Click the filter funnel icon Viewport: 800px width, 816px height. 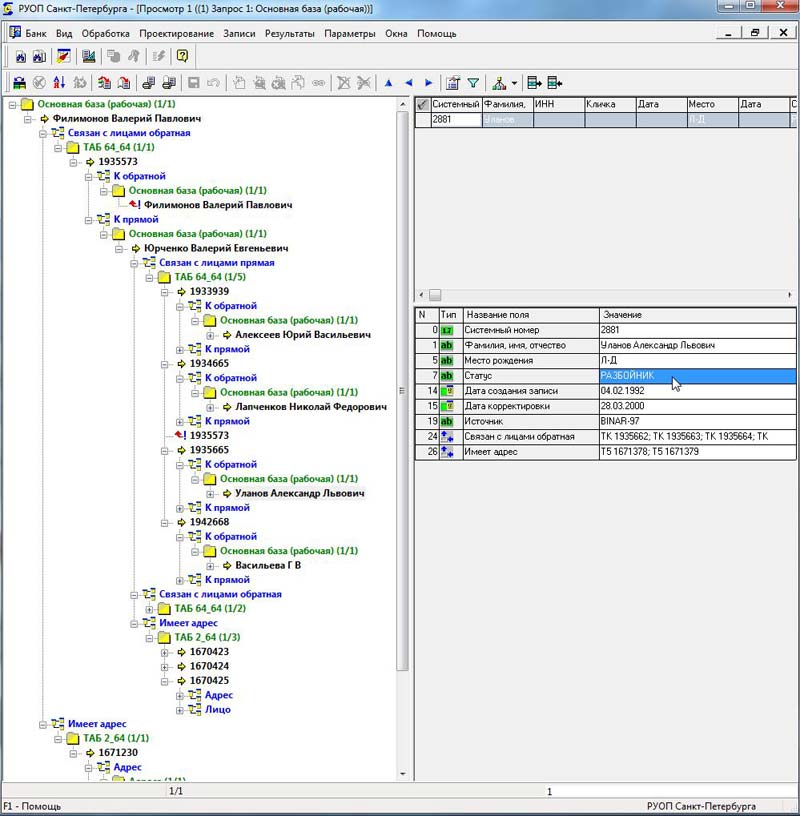click(473, 83)
